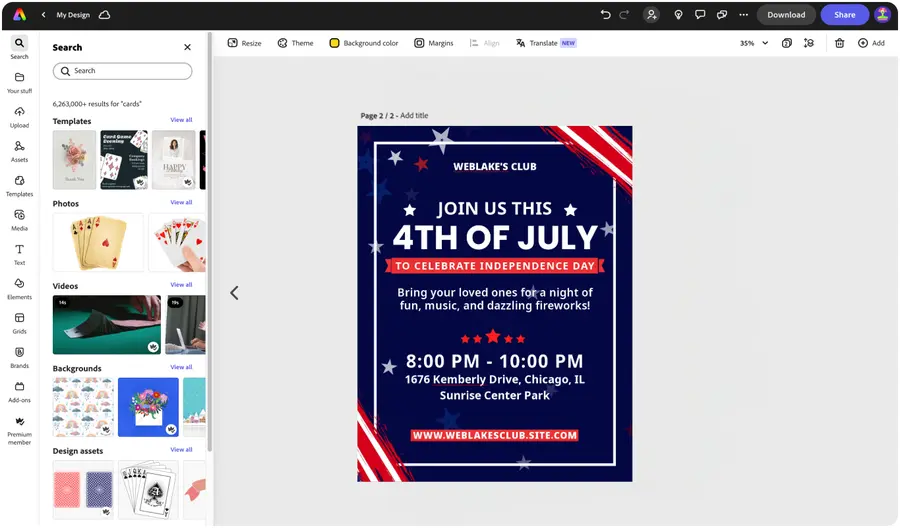
Task: Click into the Search input field
Action: 122,71
